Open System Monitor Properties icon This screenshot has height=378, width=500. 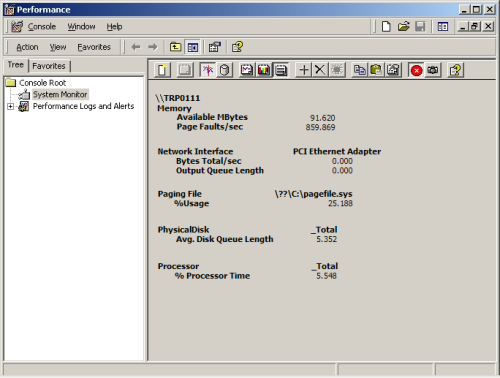[393, 70]
